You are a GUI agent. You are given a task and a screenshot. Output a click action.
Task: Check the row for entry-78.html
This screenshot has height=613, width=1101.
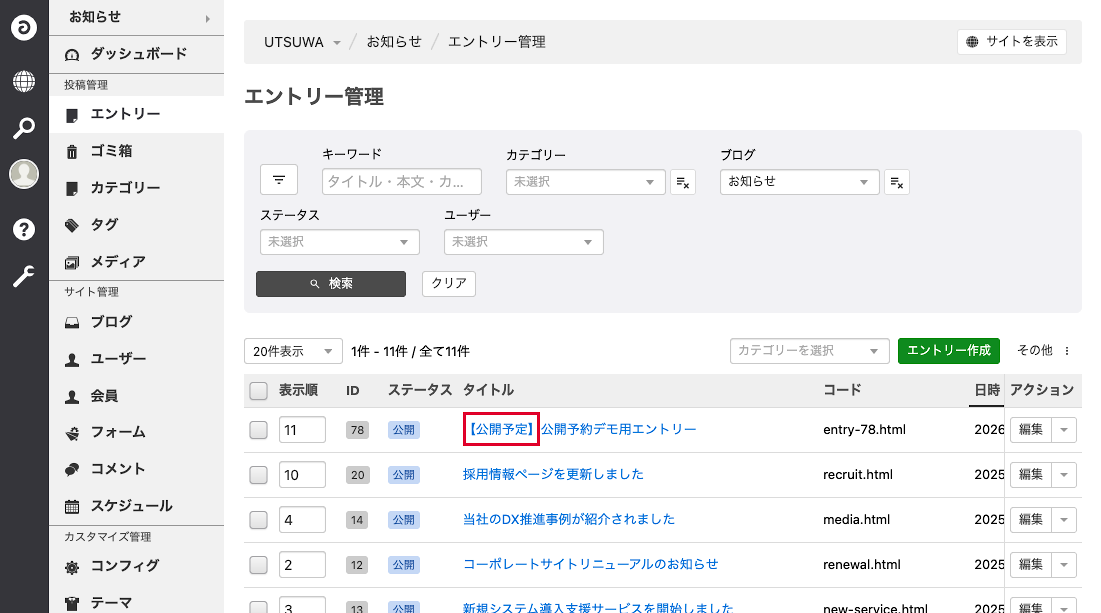(x=258, y=430)
